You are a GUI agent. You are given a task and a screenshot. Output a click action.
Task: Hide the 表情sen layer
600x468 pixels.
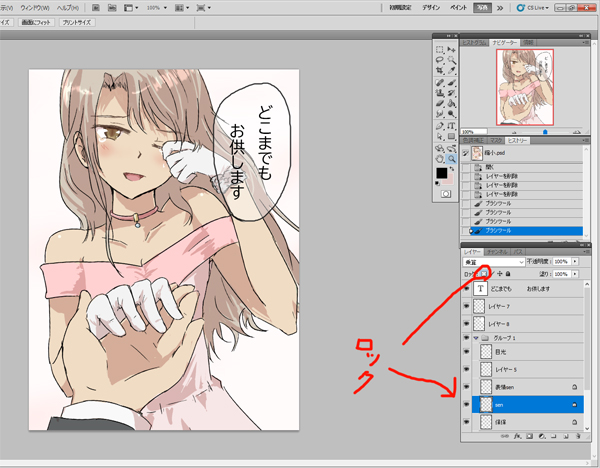pyautogui.click(x=466, y=387)
